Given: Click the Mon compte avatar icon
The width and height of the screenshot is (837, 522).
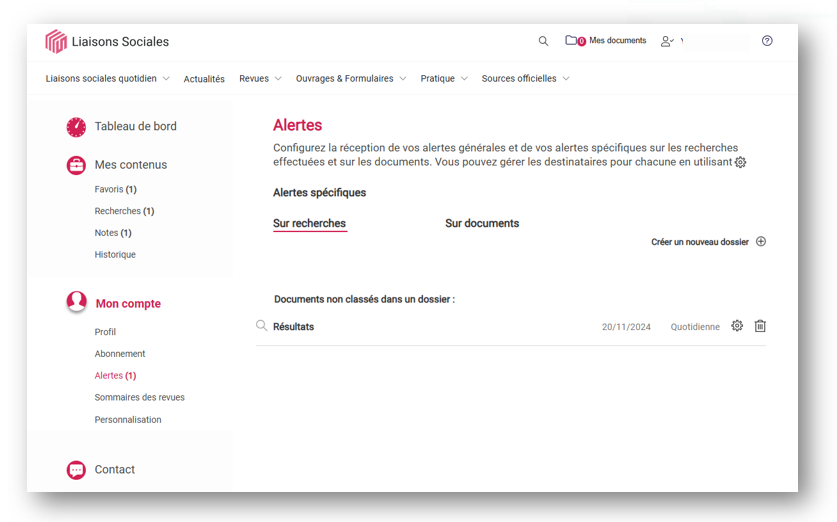Looking at the screenshot, I should (x=76, y=302).
